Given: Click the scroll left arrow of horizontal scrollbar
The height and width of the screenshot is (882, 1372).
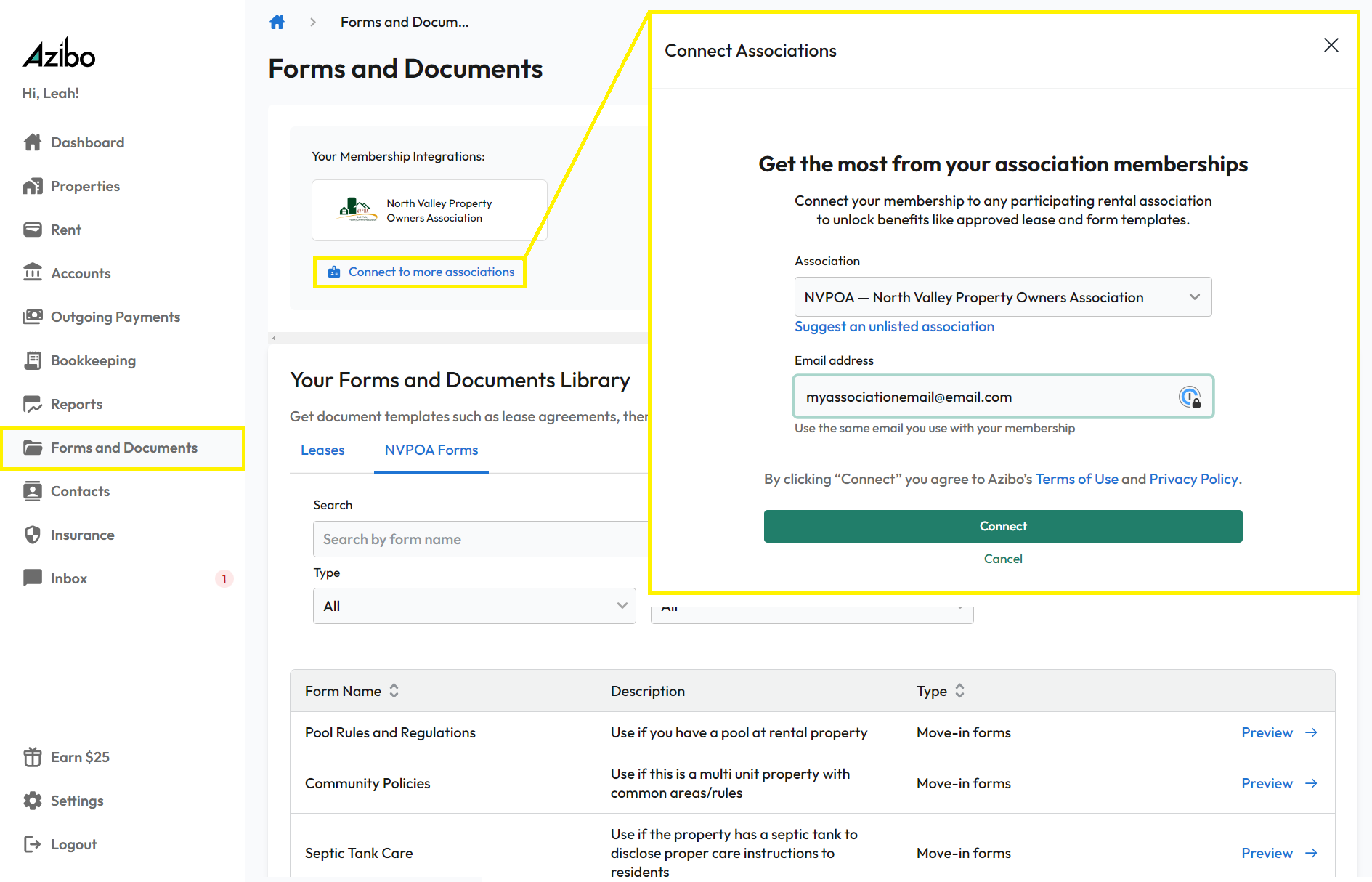Looking at the screenshot, I should click(274, 338).
